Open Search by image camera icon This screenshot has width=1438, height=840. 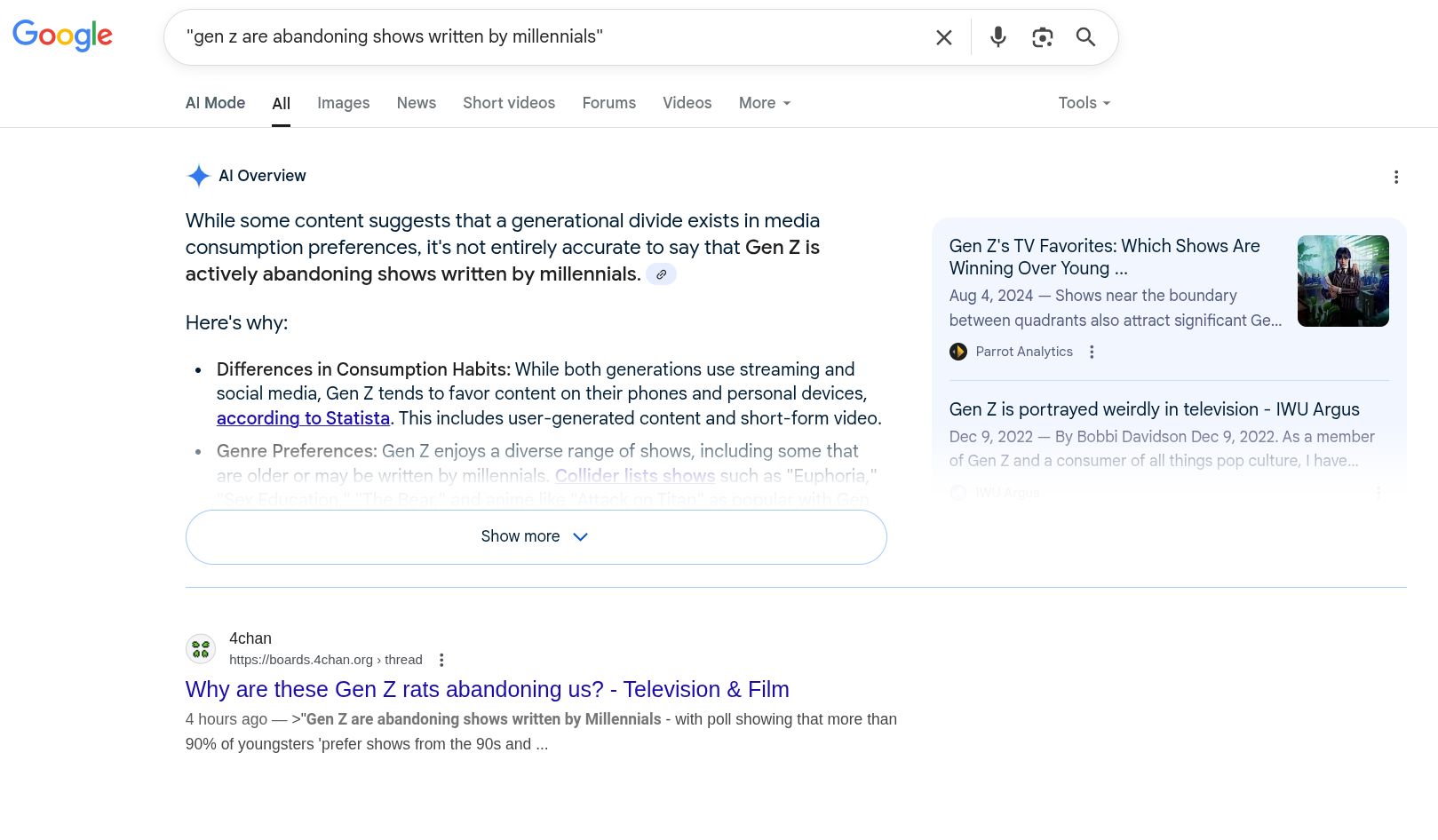click(x=1042, y=37)
